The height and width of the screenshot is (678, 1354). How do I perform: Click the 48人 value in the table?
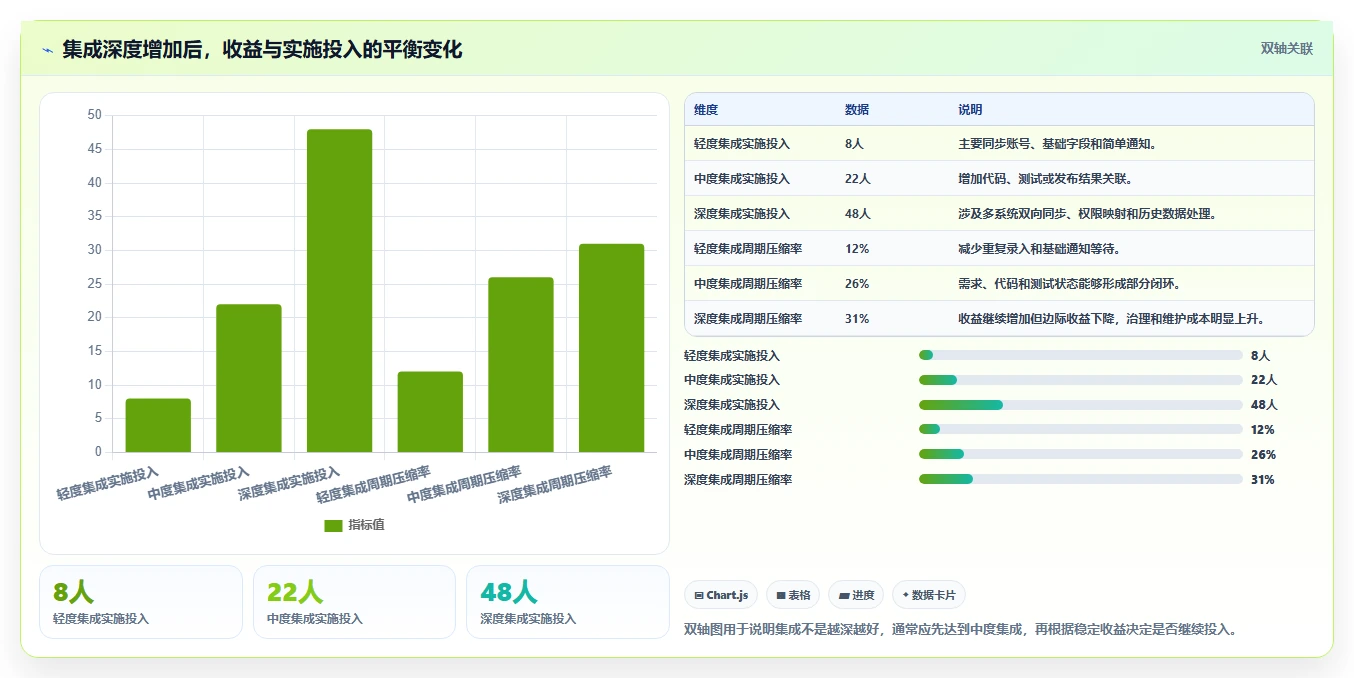858,214
